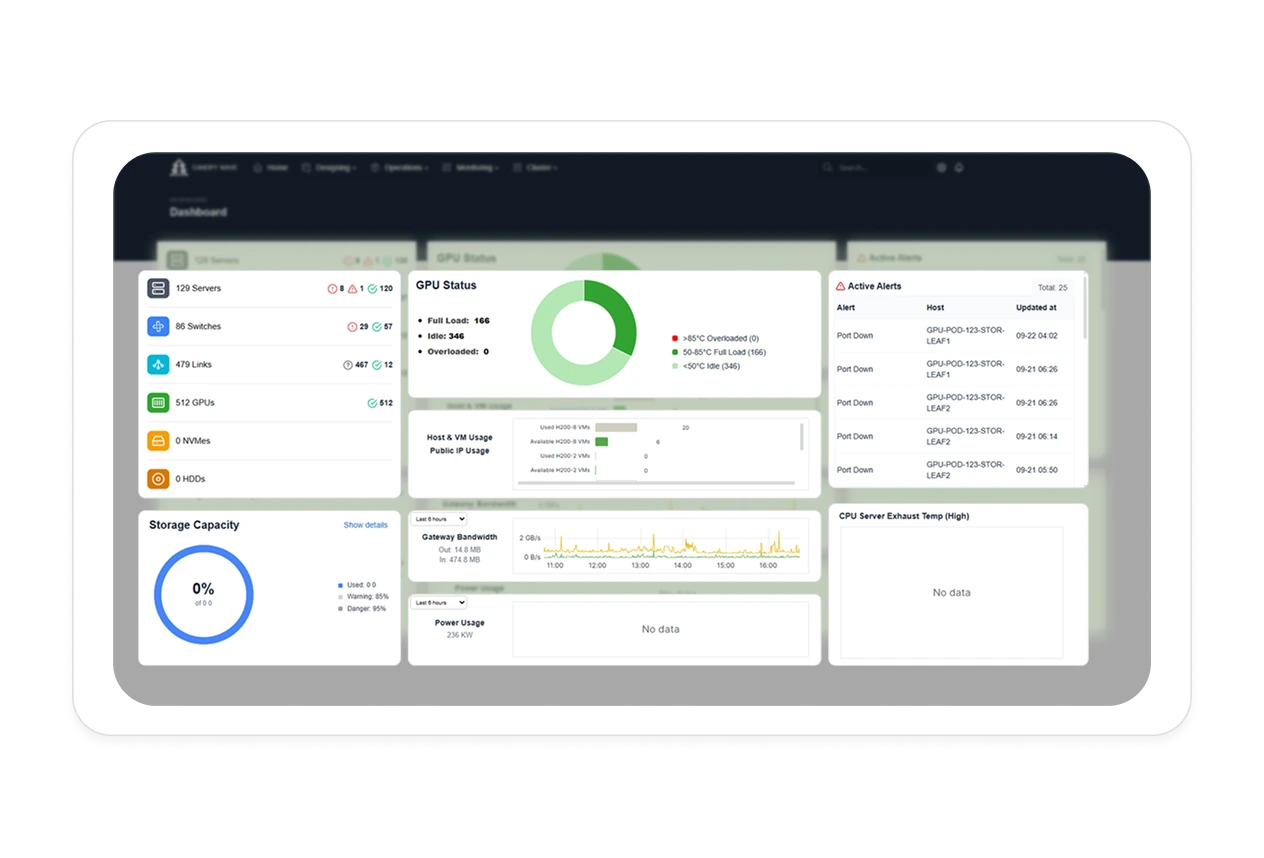Click the alert timestamp 09-21 05:50

click(x=1037, y=470)
